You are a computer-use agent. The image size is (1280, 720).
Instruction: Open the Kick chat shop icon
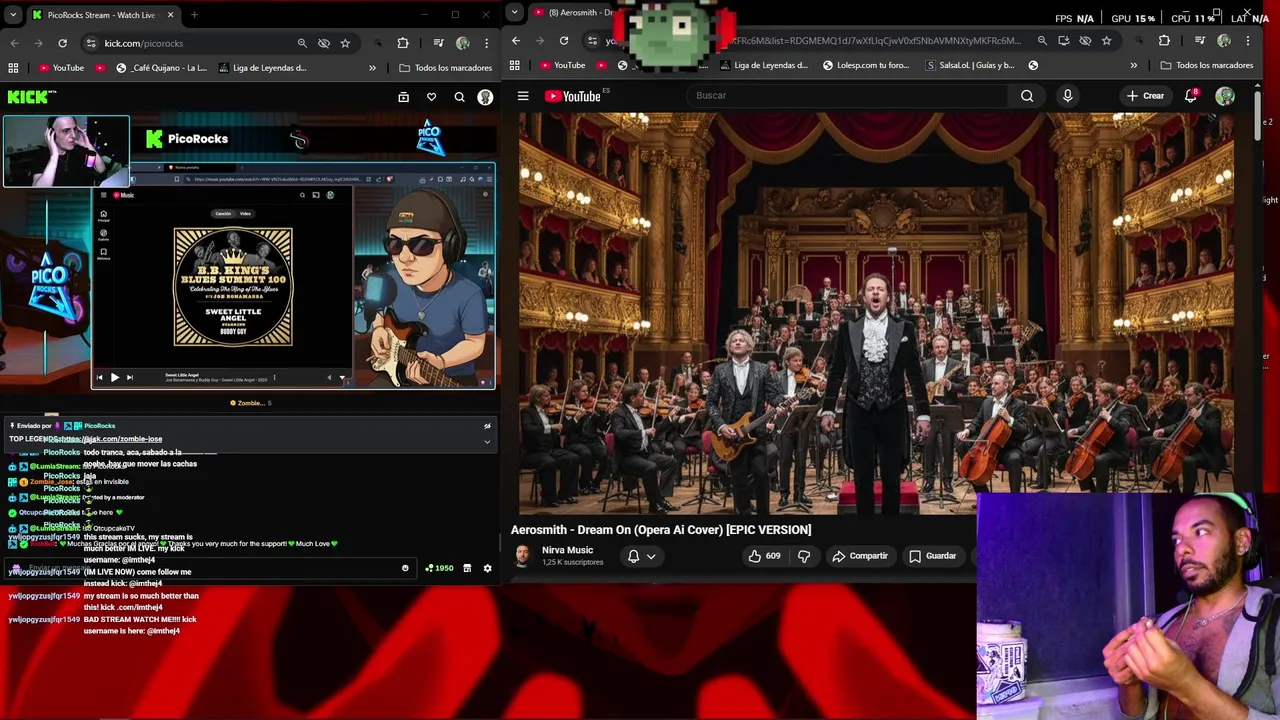pyautogui.click(x=467, y=568)
